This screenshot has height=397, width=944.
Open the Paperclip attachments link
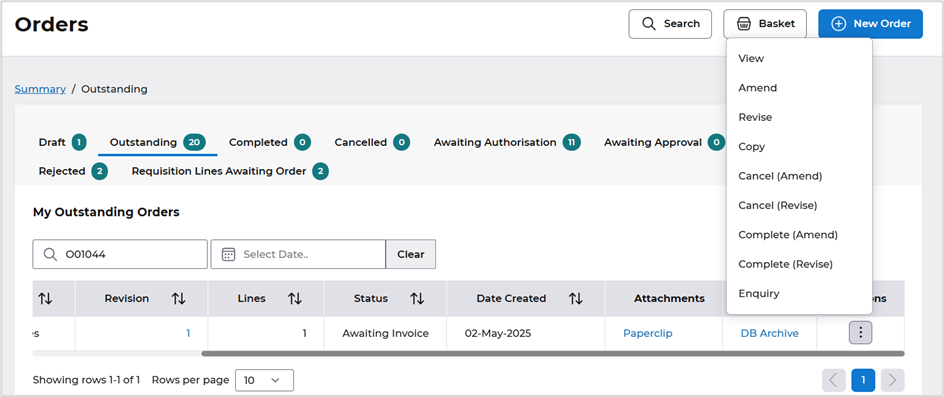coord(648,333)
